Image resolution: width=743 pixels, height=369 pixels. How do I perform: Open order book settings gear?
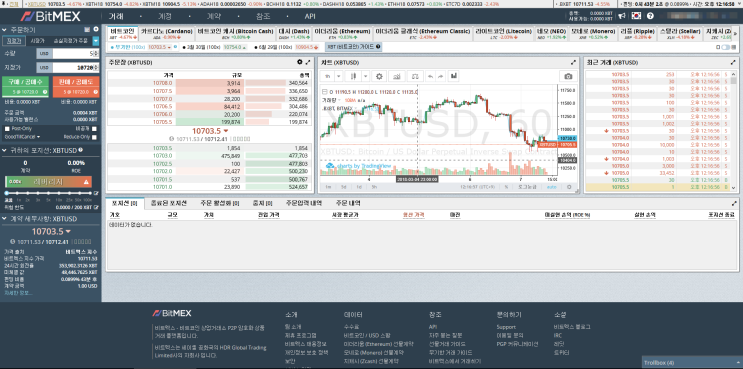point(299,62)
